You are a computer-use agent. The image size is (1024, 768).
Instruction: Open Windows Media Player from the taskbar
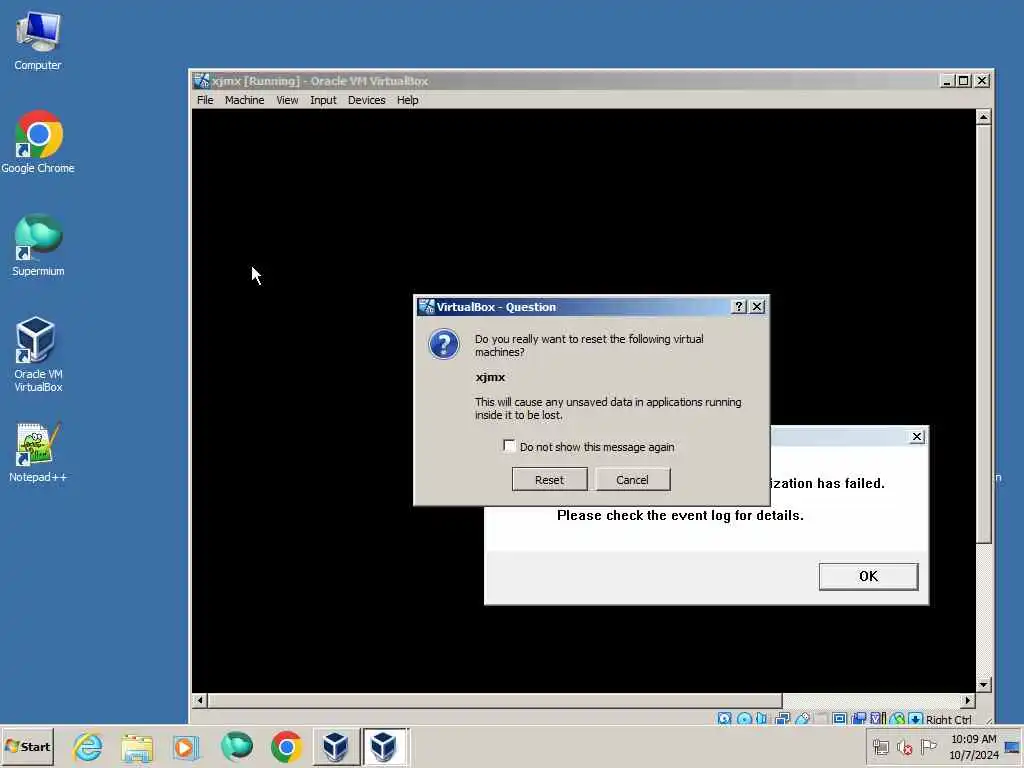185,746
